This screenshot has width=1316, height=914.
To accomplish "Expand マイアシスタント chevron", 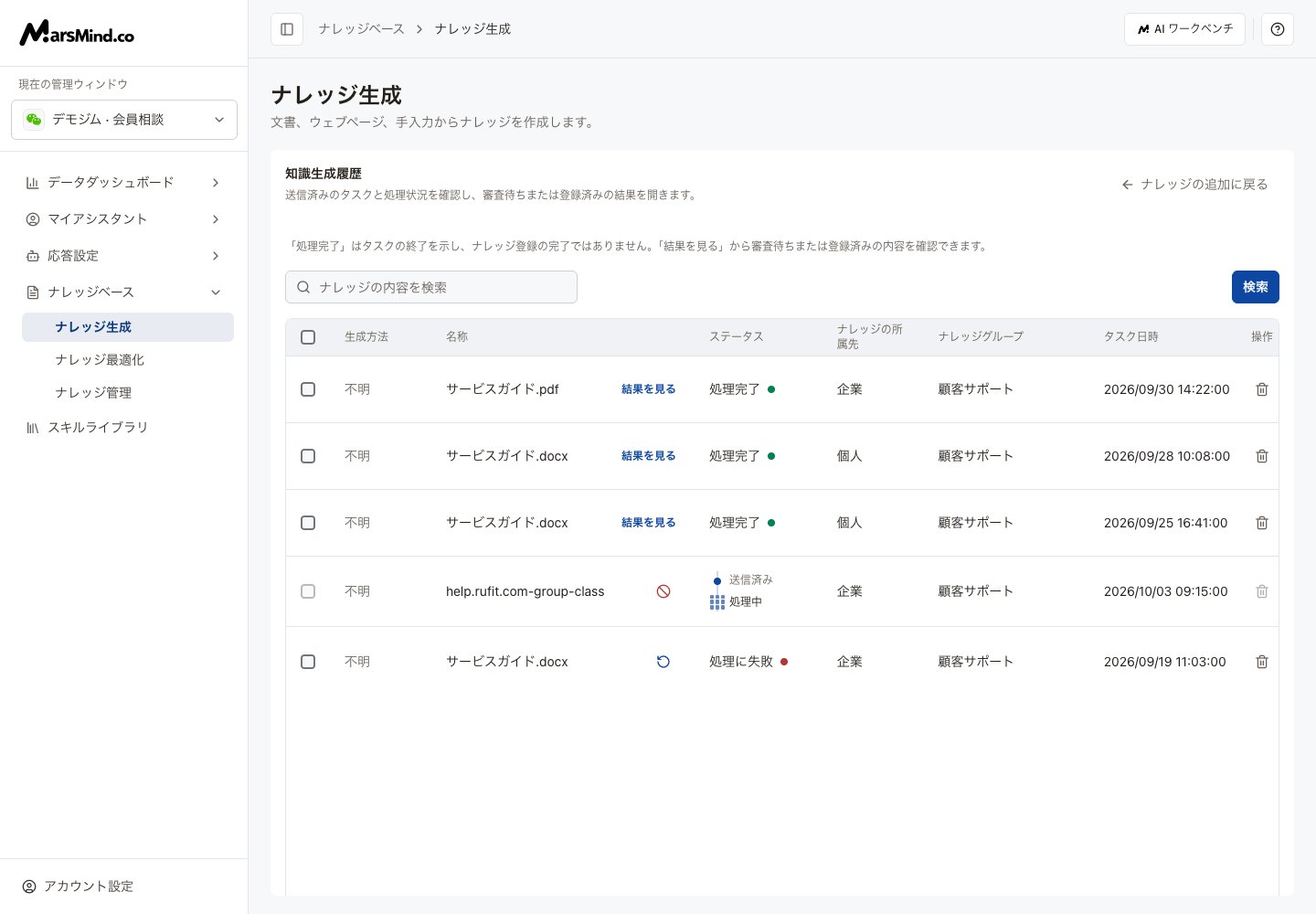I will (216, 219).
